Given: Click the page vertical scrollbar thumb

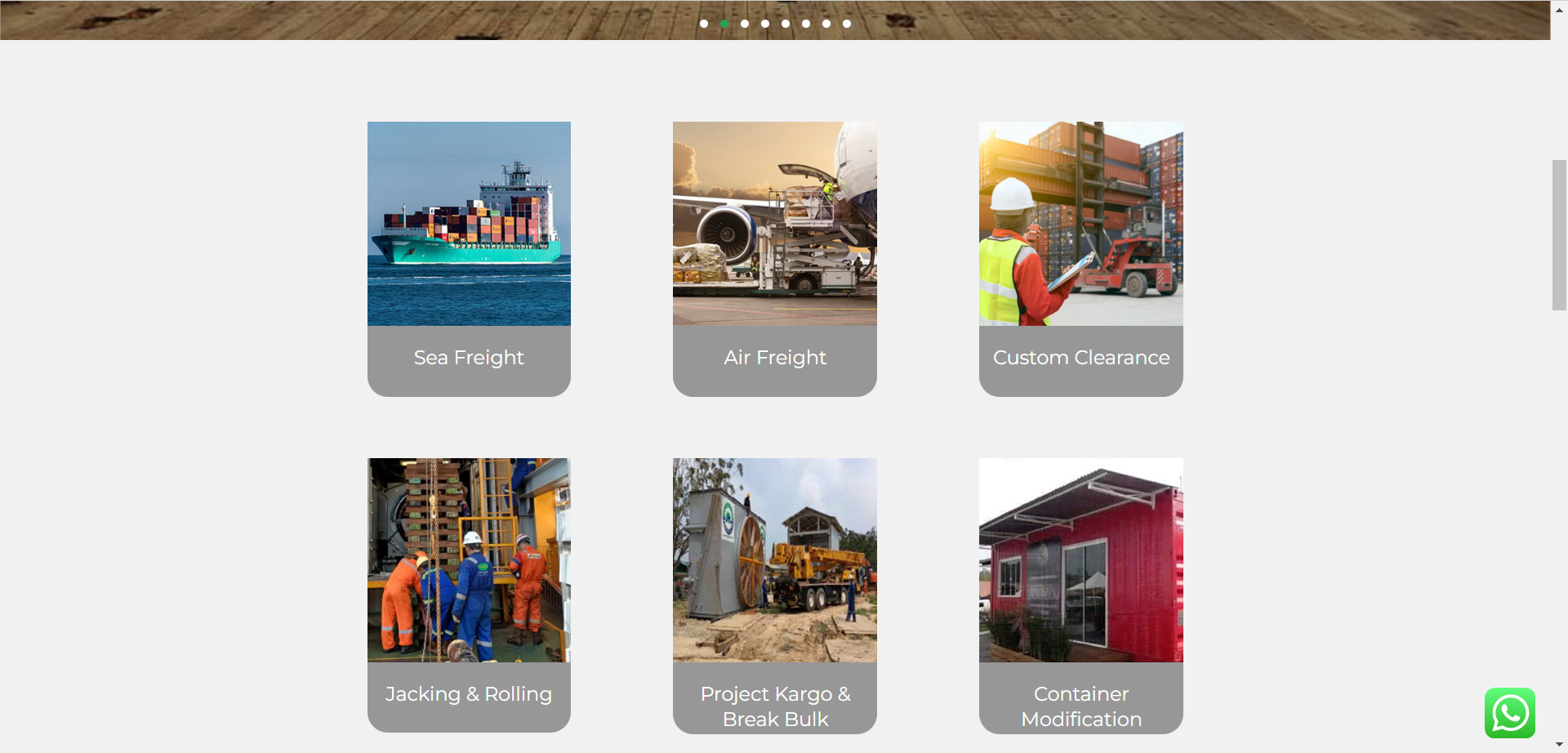Looking at the screenshot, I should (1559, 235).
